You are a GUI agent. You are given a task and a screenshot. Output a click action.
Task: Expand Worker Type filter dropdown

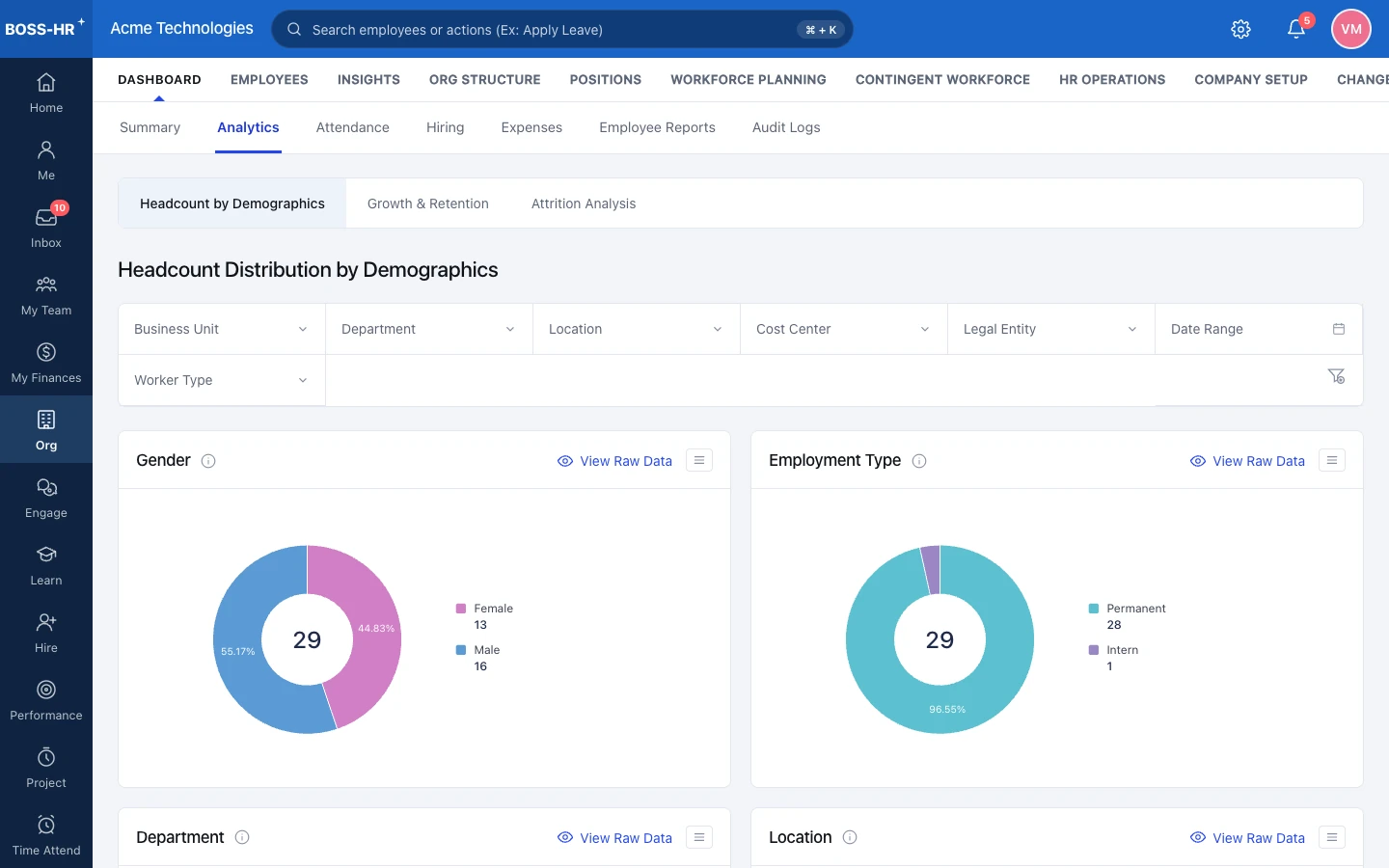(222, 380)
